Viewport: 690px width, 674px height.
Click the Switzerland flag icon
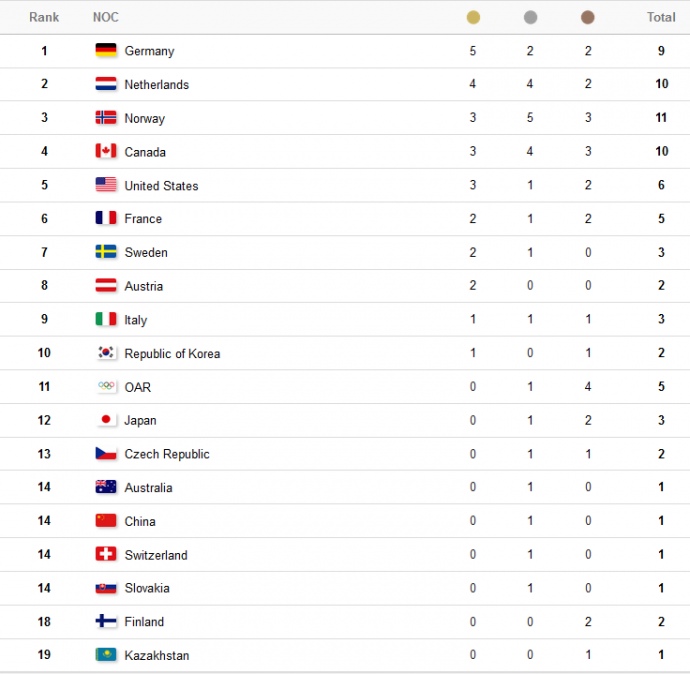pyautogui.click(x=106, y=554)
